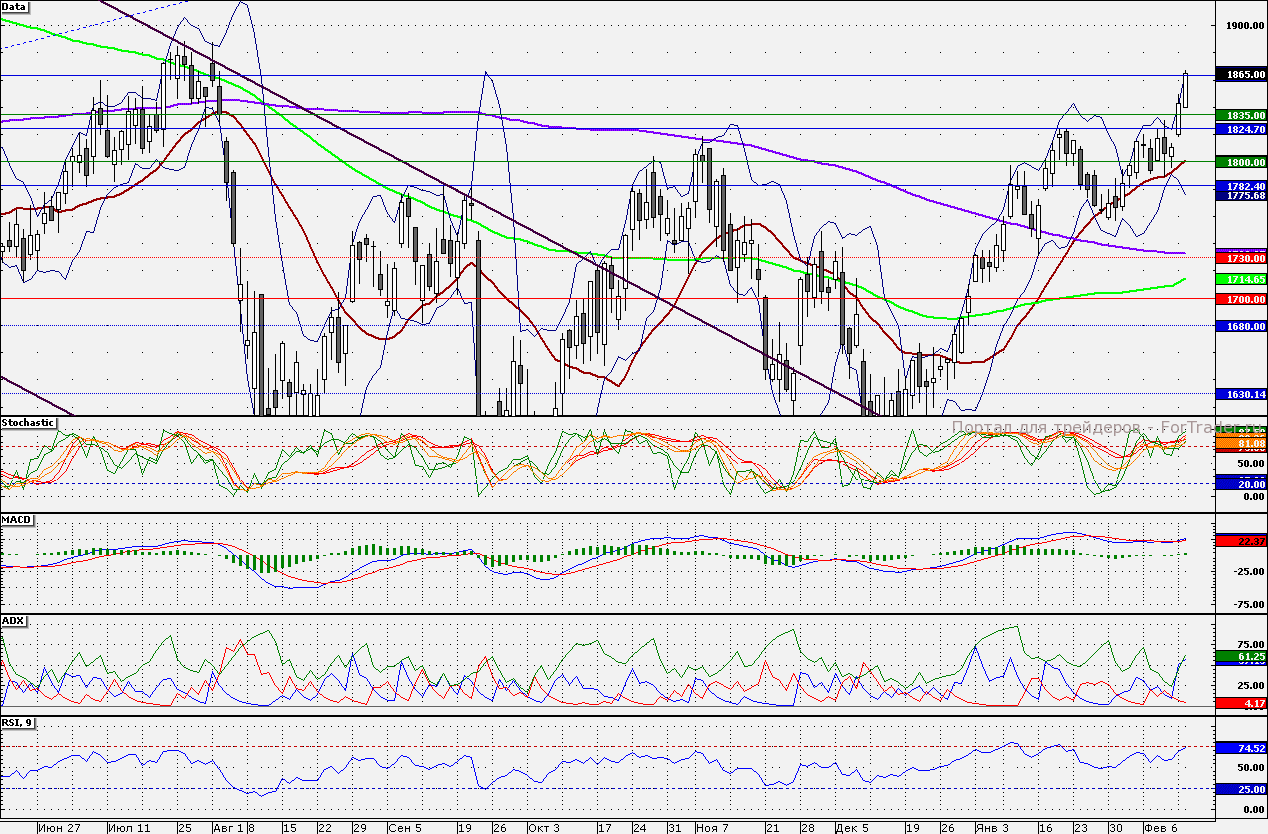Click the MACD indicator label
The width and height of the screenshot is (1268, 834).
tap(17, 521)
